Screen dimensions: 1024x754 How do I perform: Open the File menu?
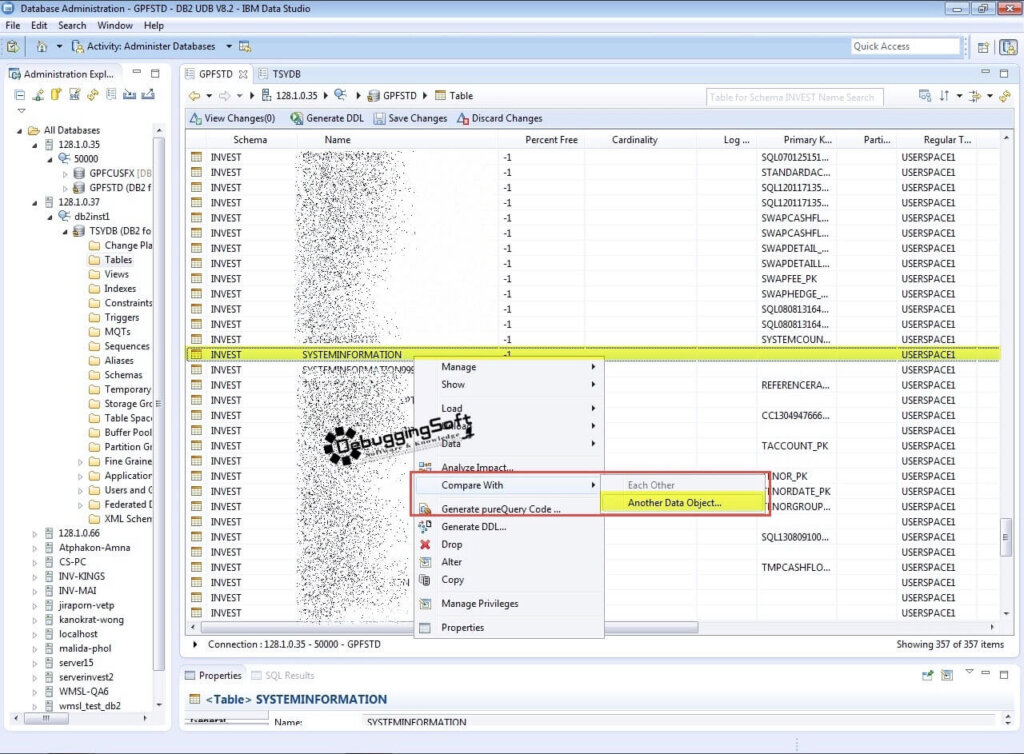click(x=12, y=25)
